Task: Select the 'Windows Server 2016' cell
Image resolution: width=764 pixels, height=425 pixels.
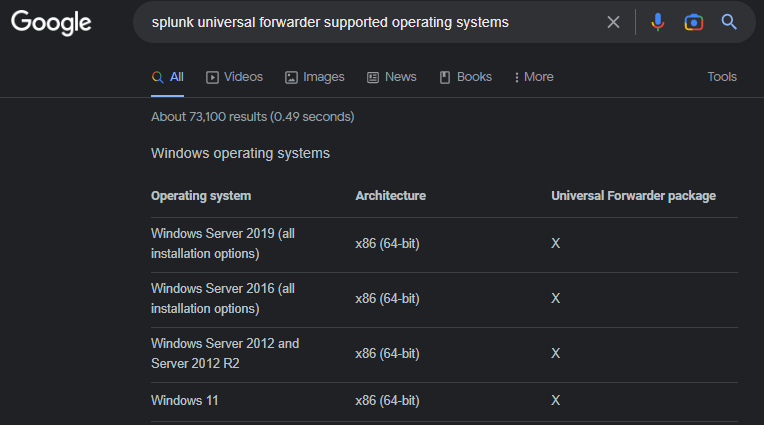Action: [223, 299]
